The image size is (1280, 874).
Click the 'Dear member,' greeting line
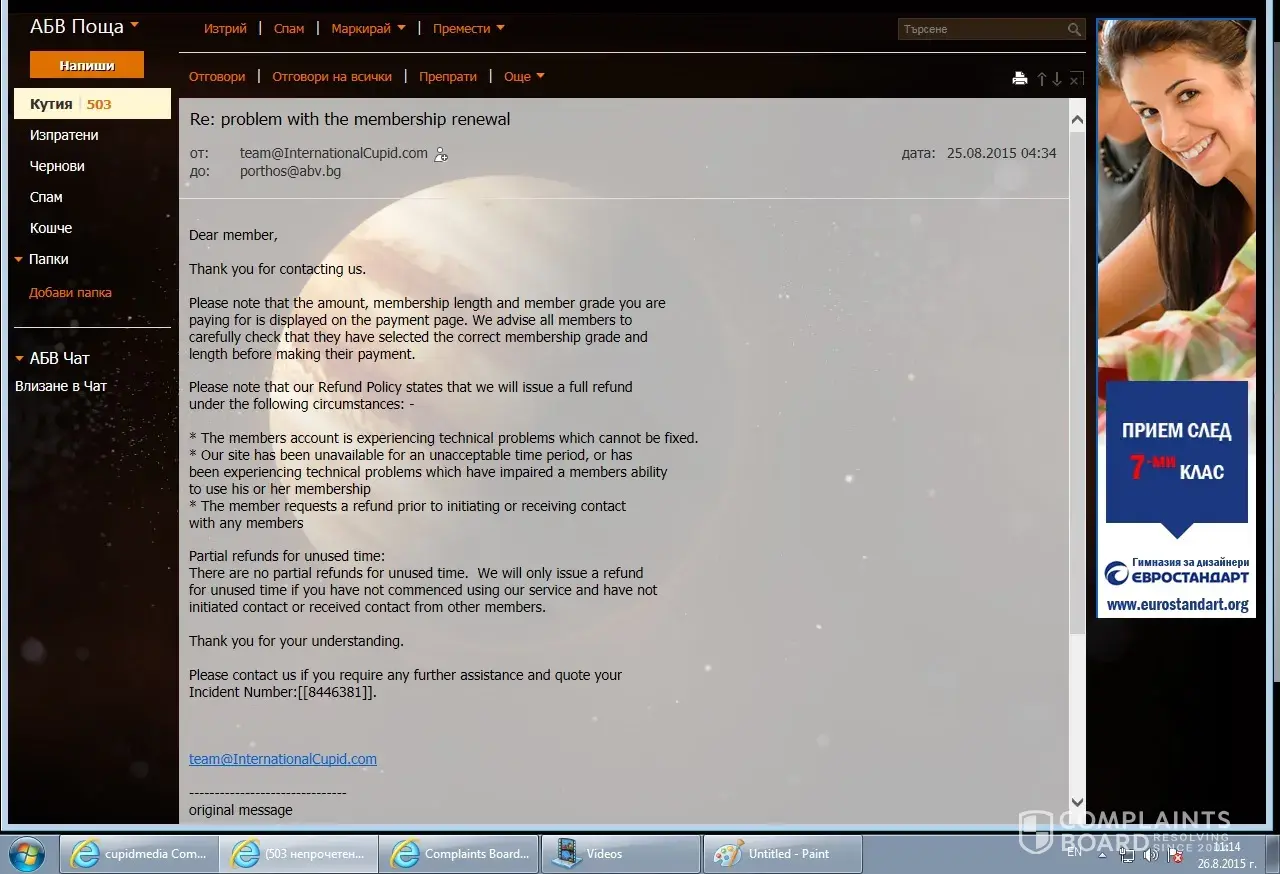[x=233, y=235]
